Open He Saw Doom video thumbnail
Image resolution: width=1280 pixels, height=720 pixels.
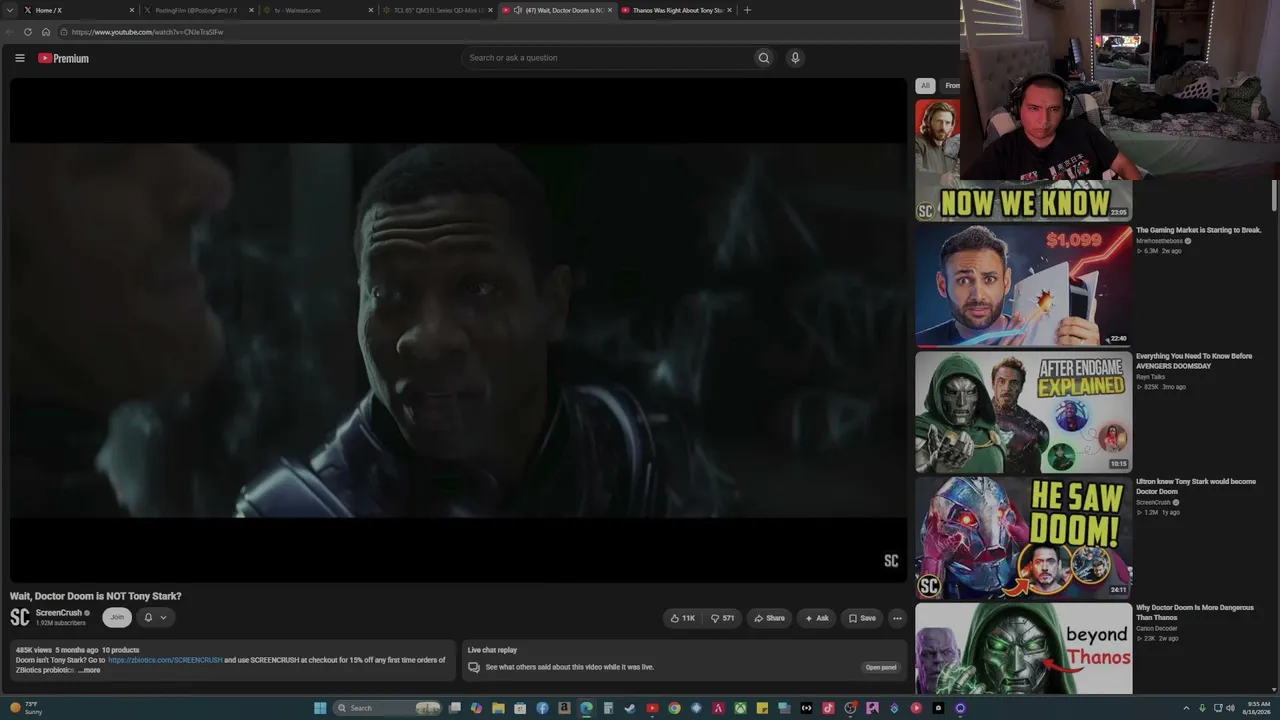click(x=1023, y=537)
